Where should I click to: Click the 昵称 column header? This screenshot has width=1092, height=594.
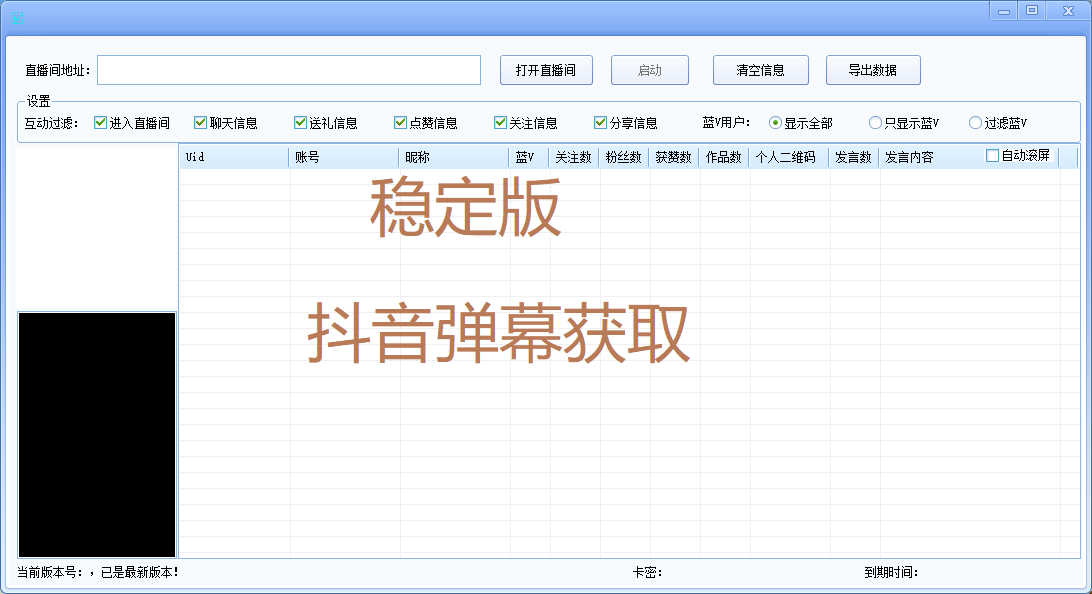[453, 157]
